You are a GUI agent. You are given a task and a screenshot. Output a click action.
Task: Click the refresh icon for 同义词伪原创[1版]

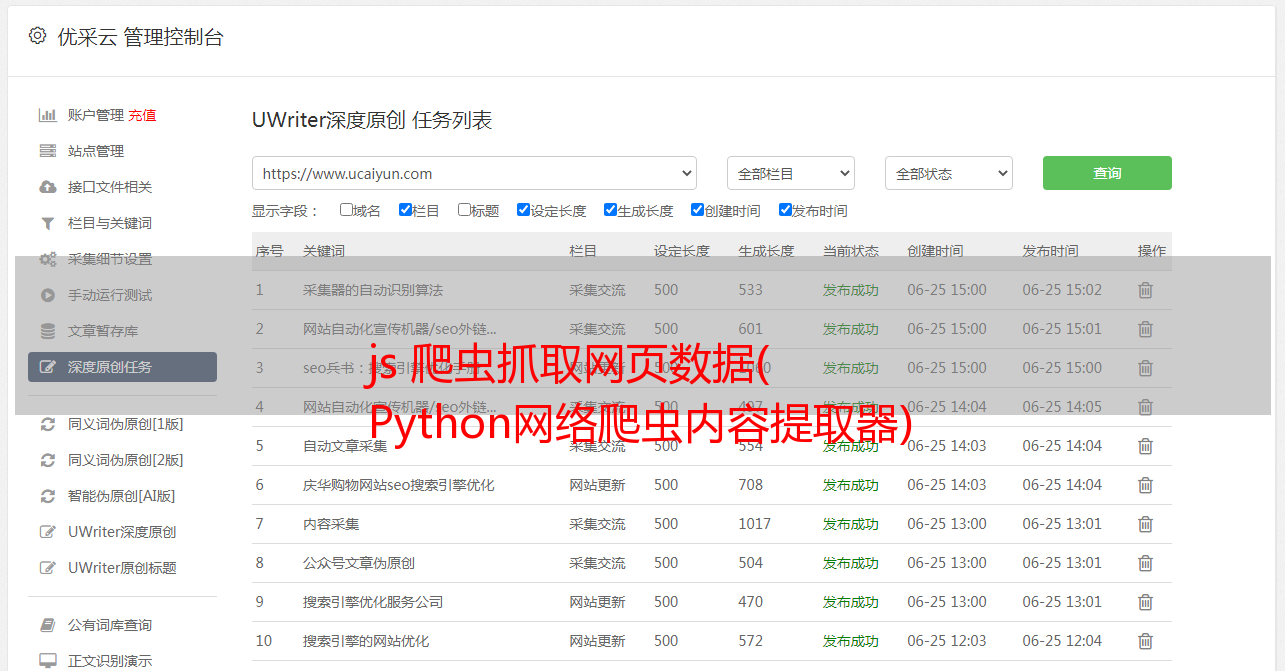(47, 424)
